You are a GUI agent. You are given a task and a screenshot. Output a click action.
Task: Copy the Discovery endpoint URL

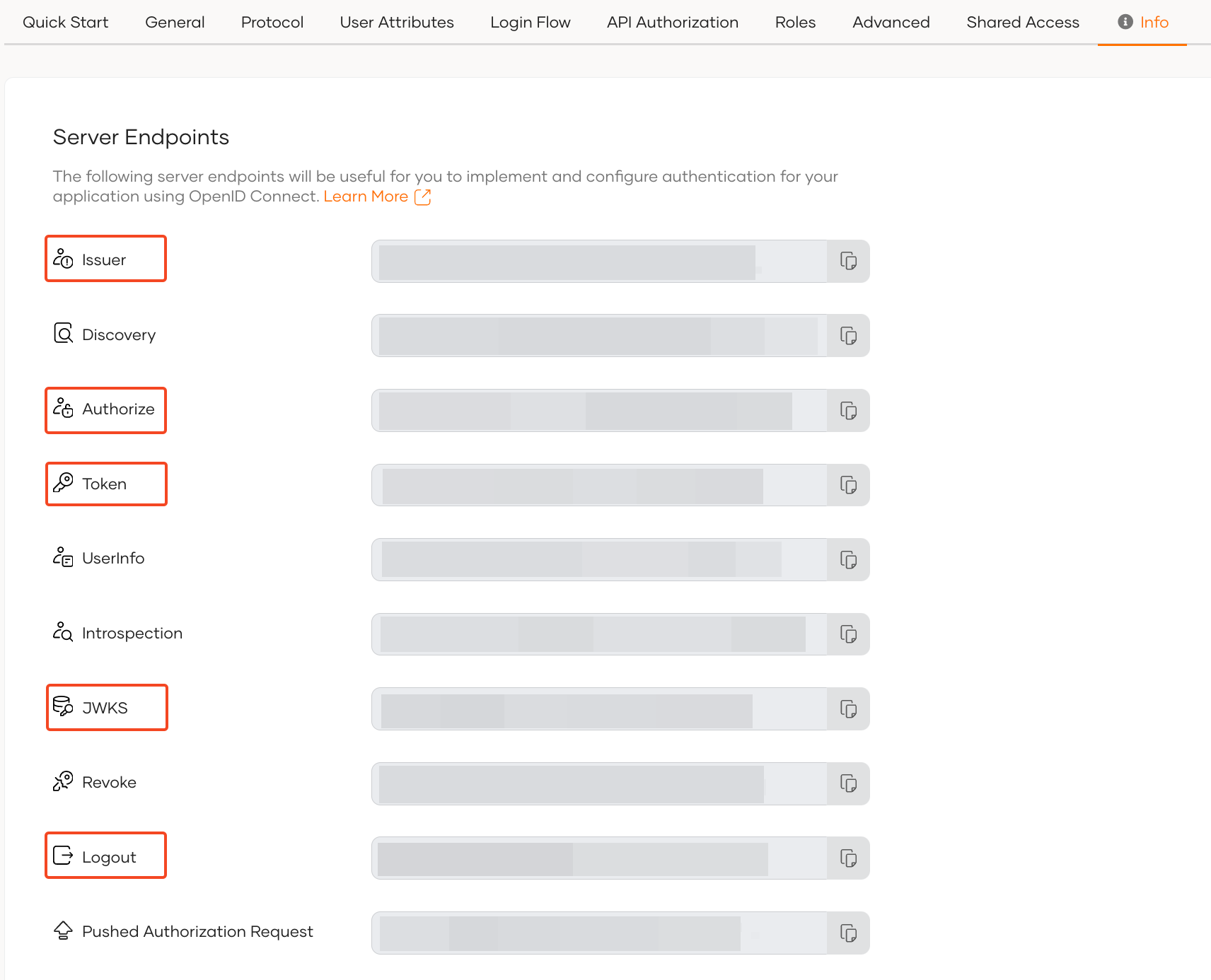[848, 336]
